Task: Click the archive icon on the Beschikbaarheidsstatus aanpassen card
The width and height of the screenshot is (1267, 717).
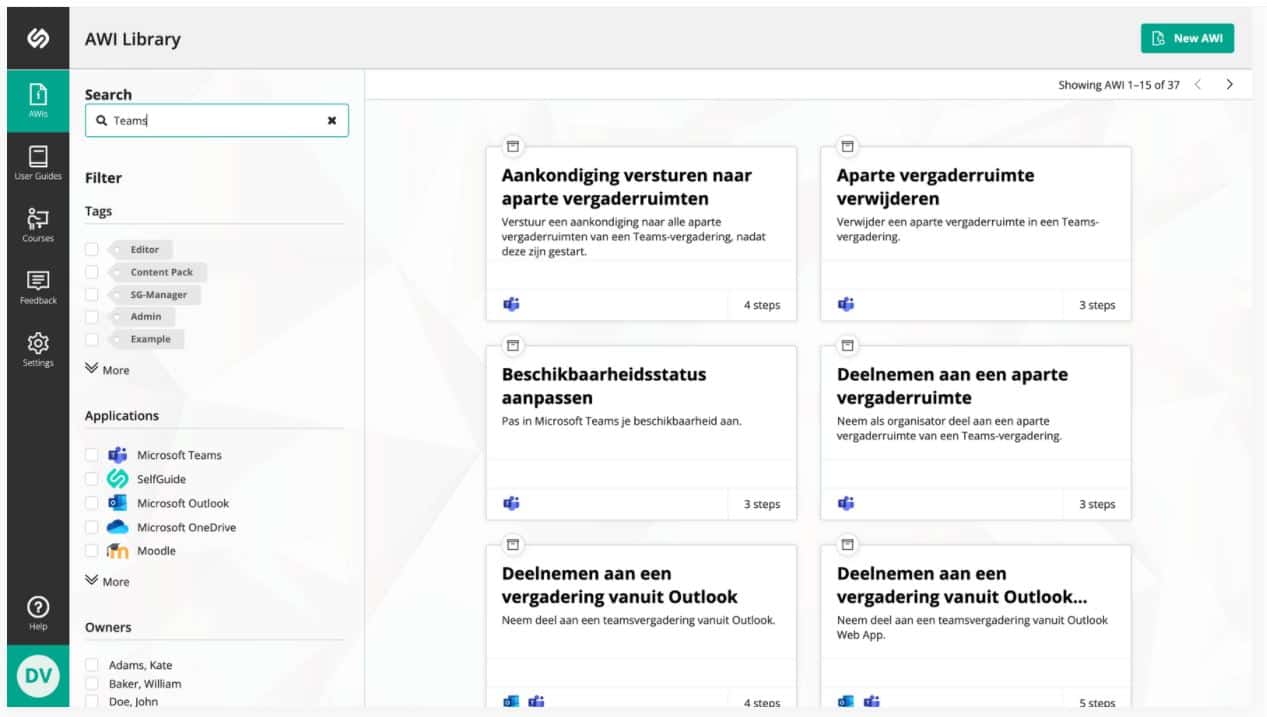Action: 512,345
